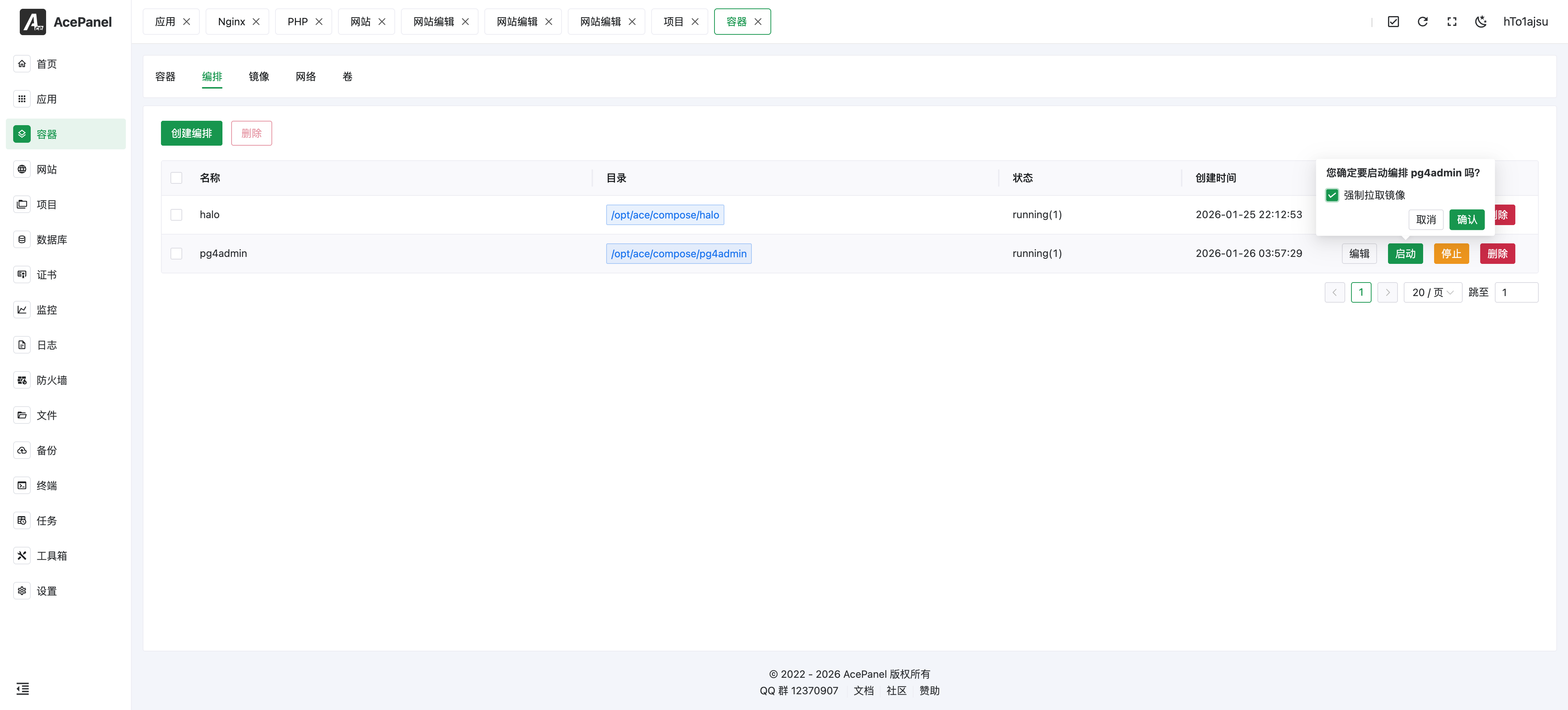Open the monitoring sidebar icon
The width and height of the screenshot is (1568, 710).
click(22, 310)
